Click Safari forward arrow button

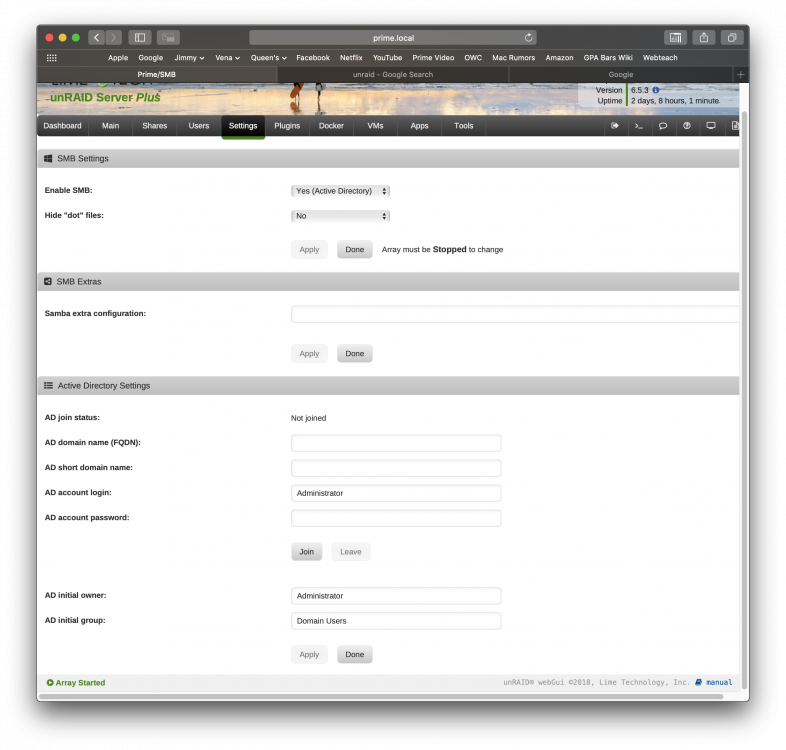click(114, 38)
